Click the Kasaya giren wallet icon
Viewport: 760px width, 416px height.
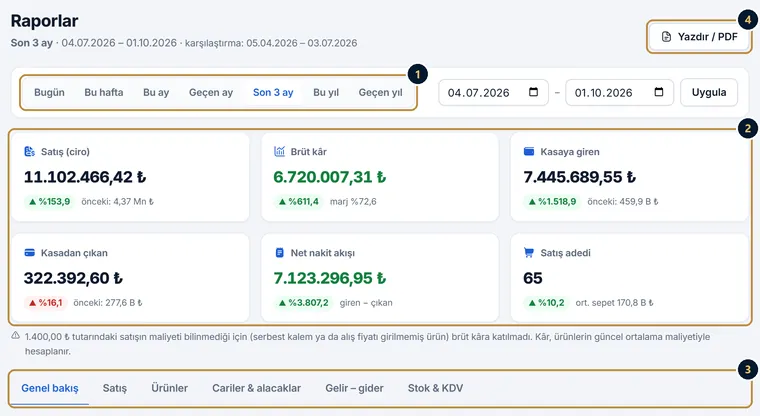pos(529,152)
